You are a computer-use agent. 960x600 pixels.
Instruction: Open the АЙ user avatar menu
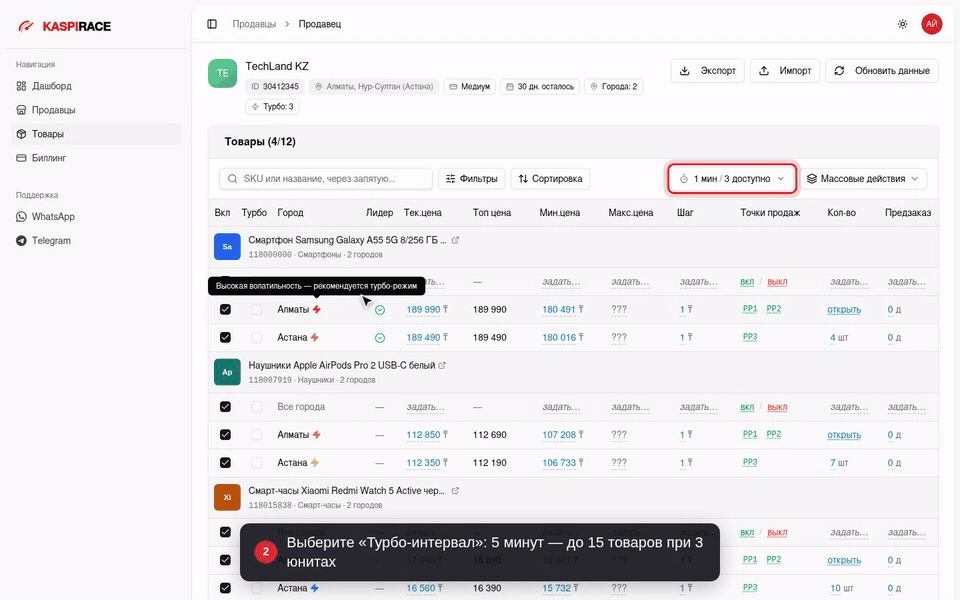pyautogui.click(x=931, y=24)
